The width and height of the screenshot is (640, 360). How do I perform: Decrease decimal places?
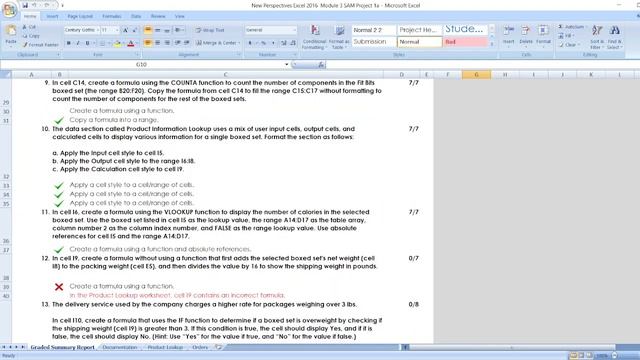pyautogui.click(x=293, y=43)
